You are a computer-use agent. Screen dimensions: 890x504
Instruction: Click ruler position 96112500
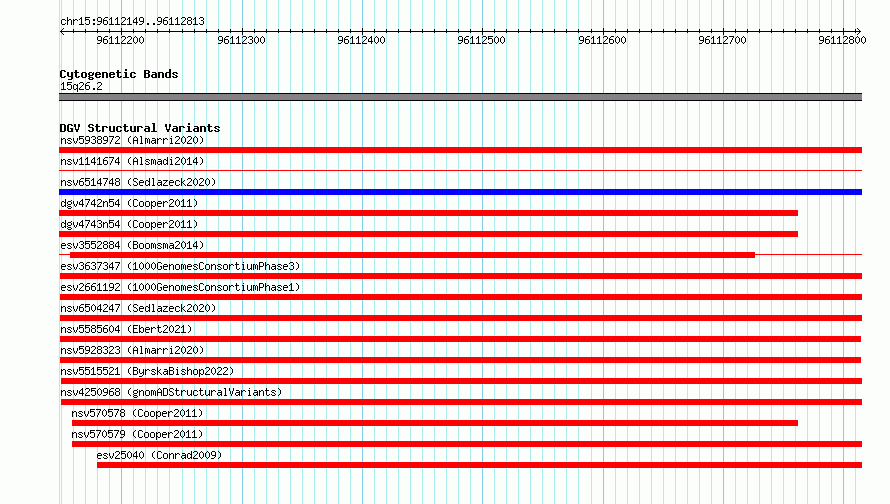(481, 40)
